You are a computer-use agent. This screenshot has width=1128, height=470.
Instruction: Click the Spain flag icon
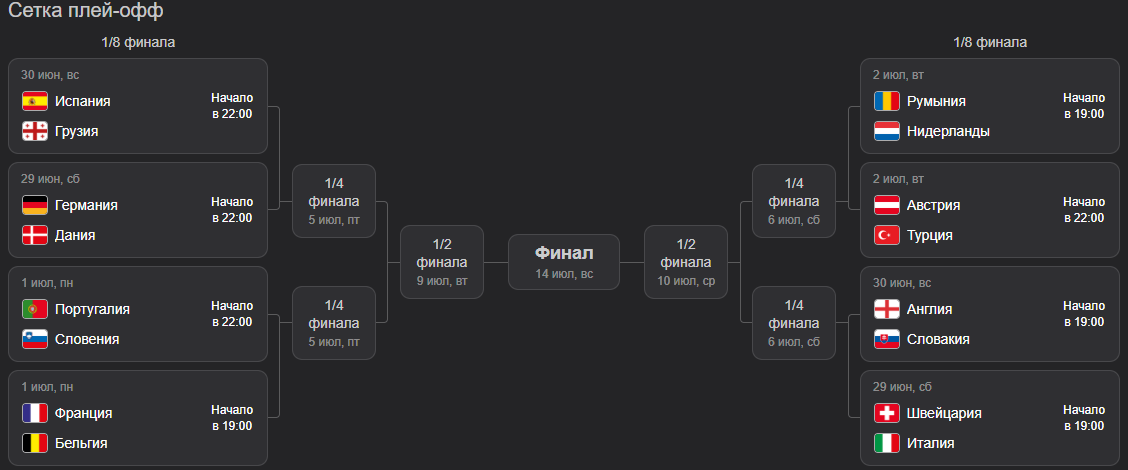coord(35,101)
